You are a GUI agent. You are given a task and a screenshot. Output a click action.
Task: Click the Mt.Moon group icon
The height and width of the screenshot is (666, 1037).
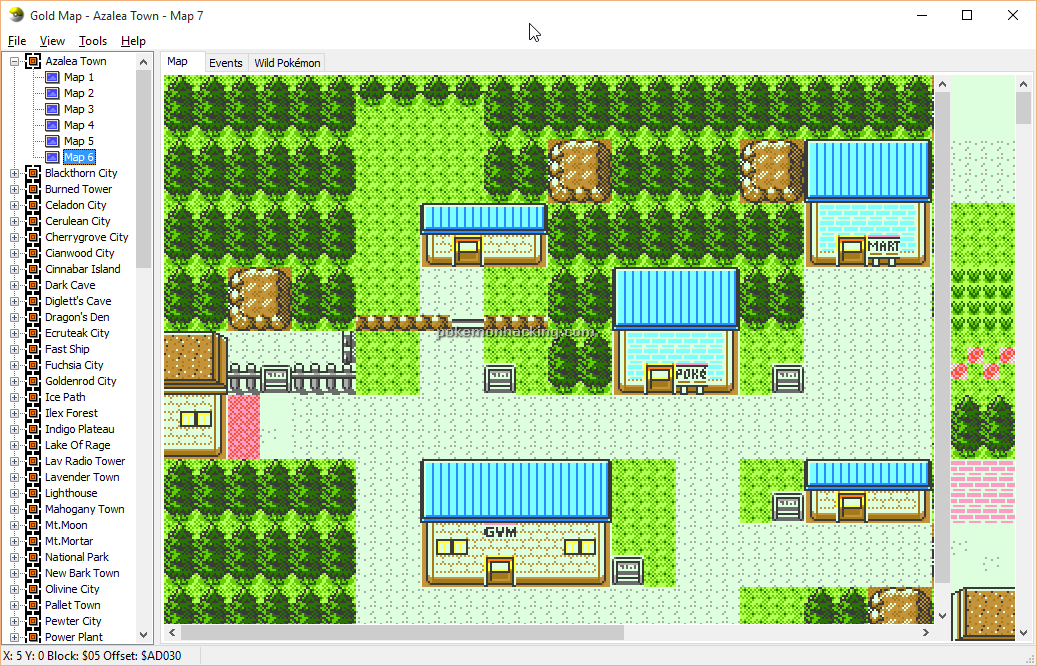coord(33,525)
